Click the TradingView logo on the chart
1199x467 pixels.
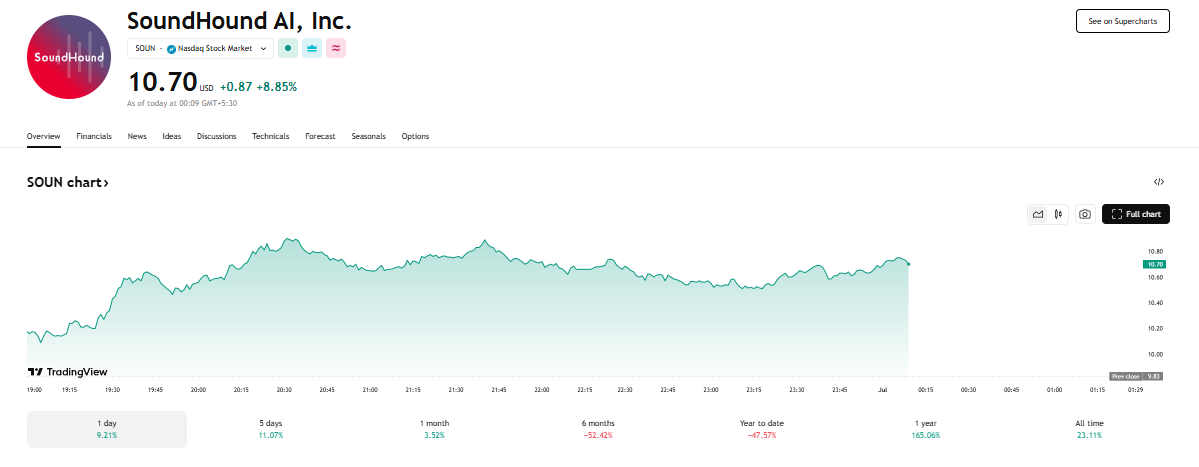(x=67, y=372)
